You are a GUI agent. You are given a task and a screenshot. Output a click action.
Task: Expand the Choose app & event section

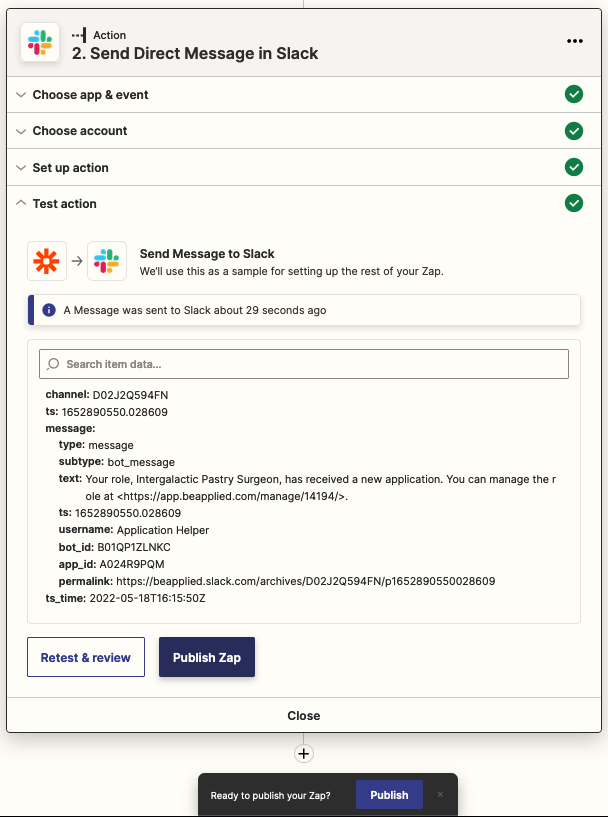pos(90,95)
